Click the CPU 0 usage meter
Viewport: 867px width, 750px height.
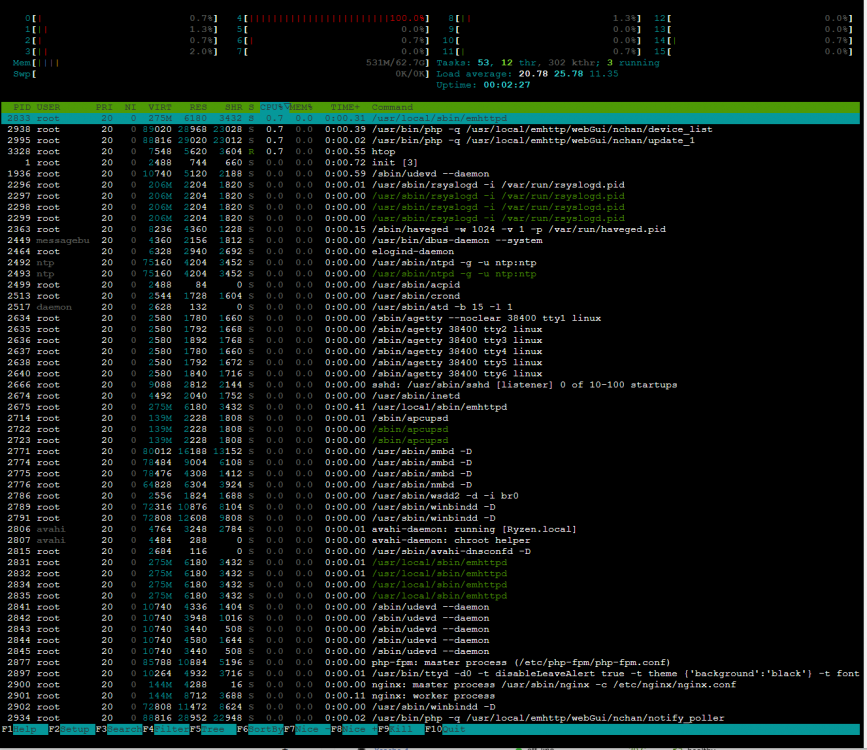pyautogui.click(x=121, y=18)
